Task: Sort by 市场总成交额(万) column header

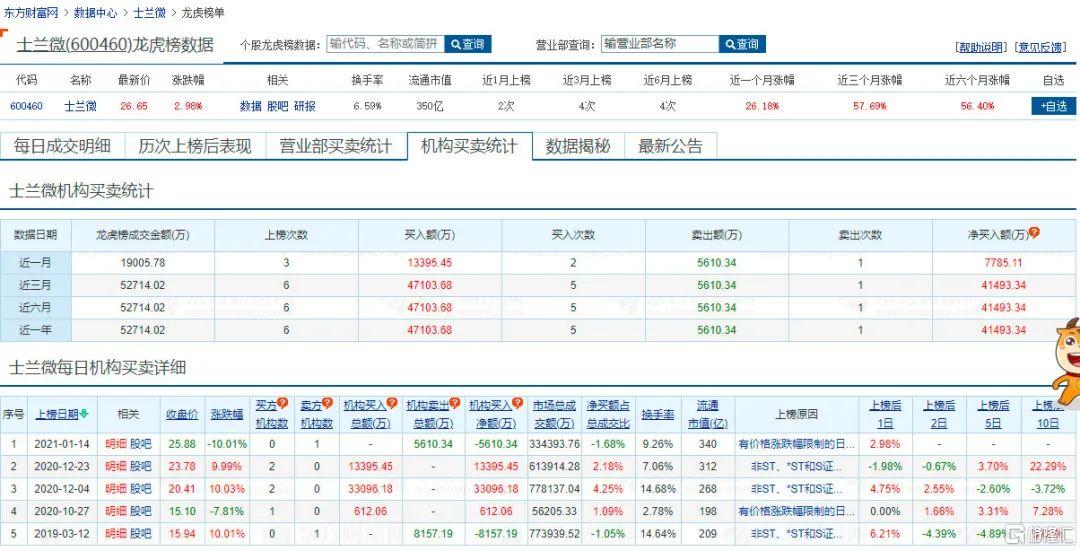Action: [x=554, y=414]
